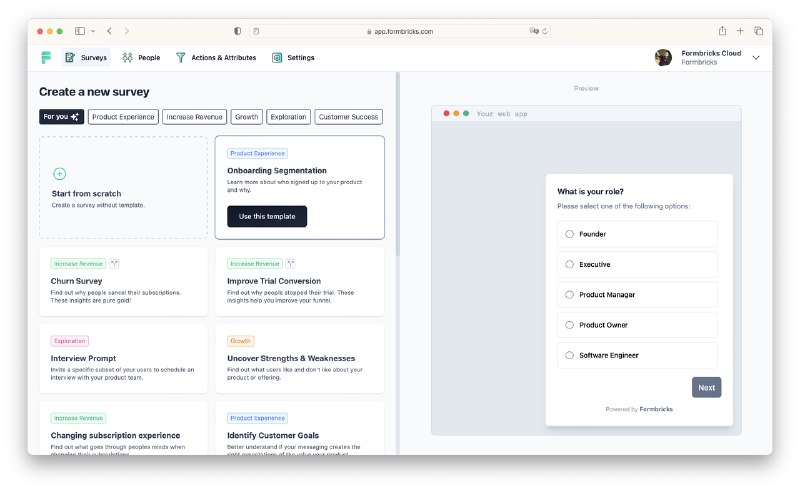800x491 pixels.
Task: Click the template list scrollbar
Action: point(397,163)
